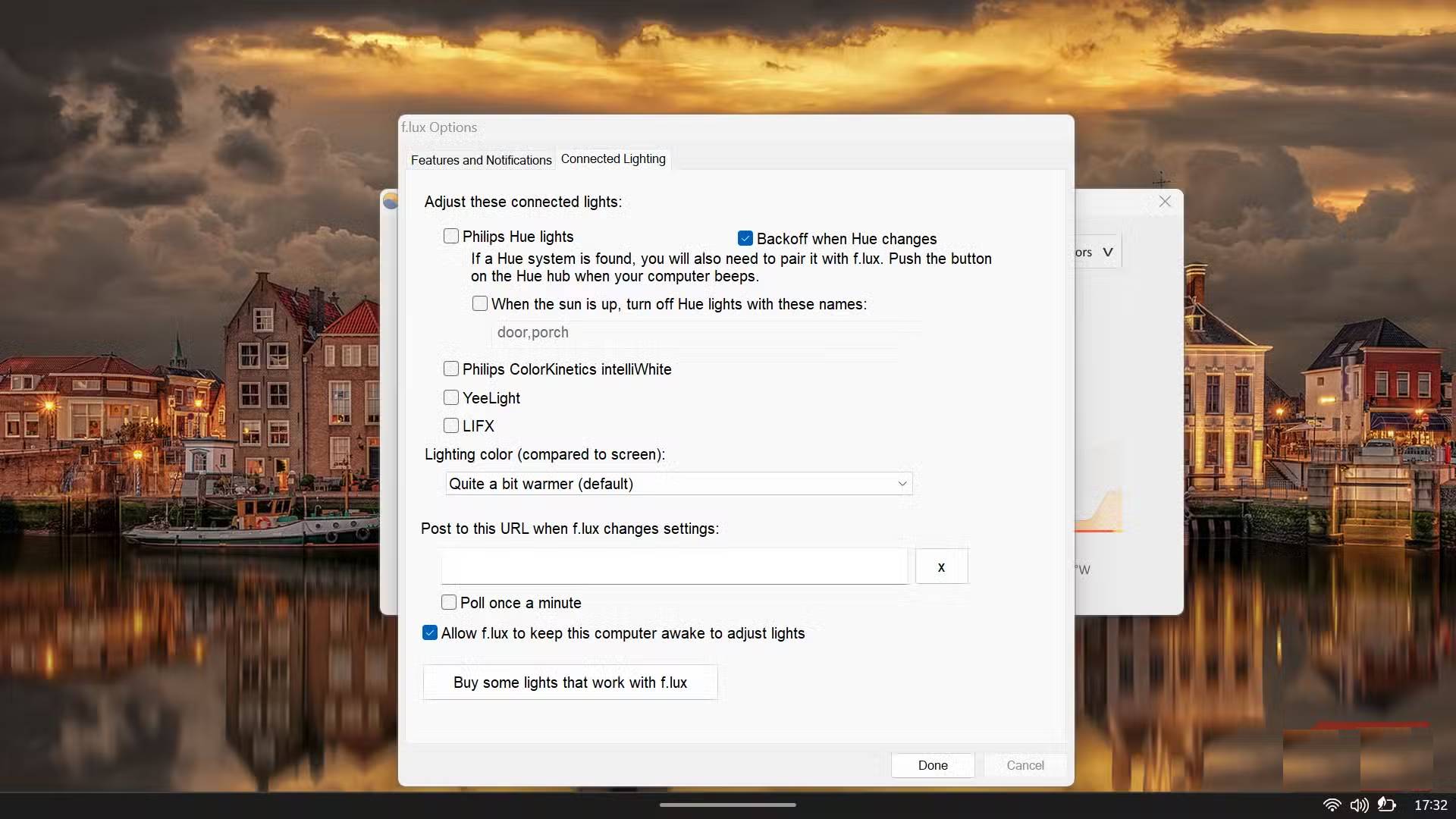Click the volume icon in the system tray

[x=1360, y=805]
